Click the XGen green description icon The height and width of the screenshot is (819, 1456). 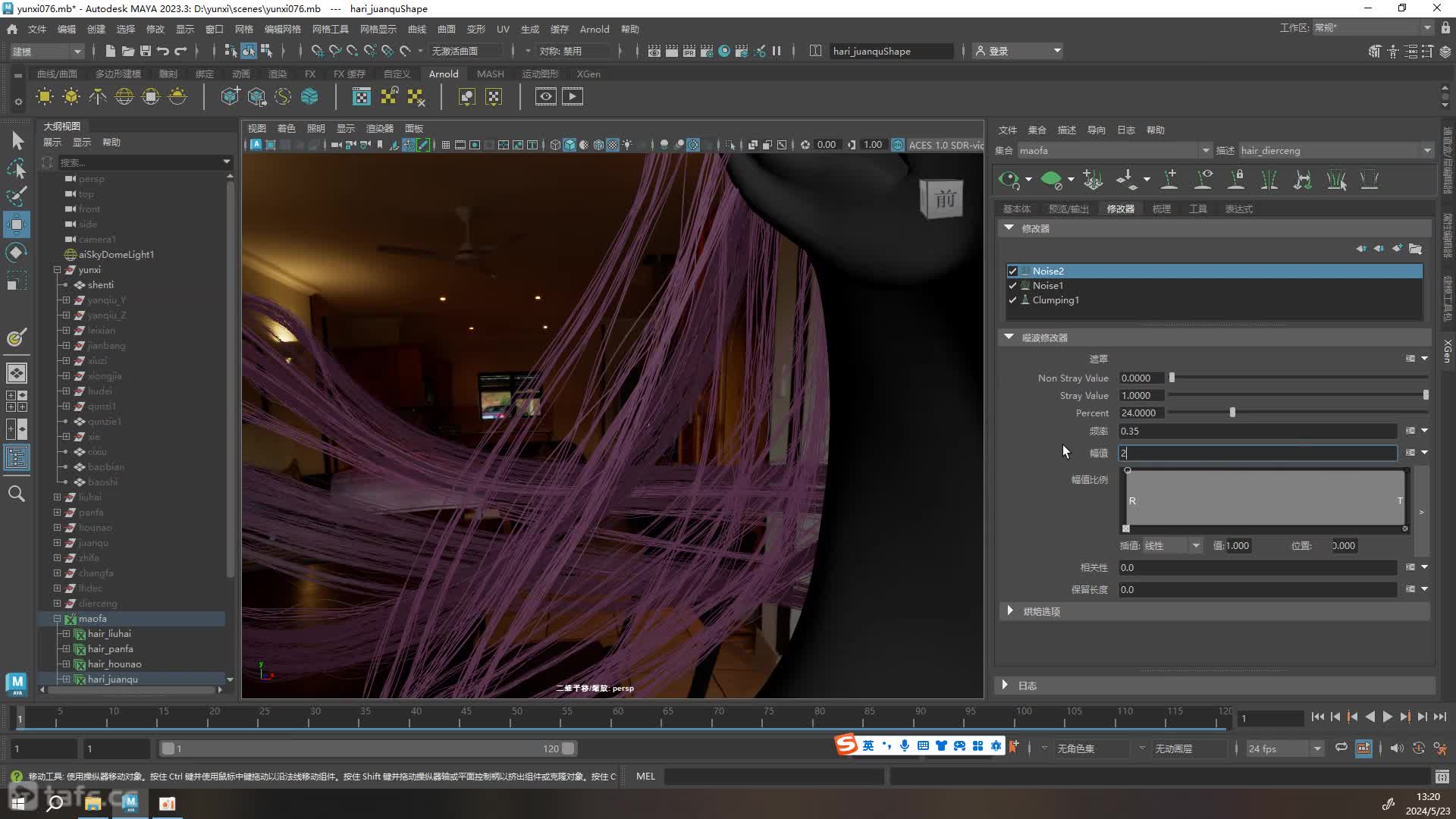click(1051, 180)
